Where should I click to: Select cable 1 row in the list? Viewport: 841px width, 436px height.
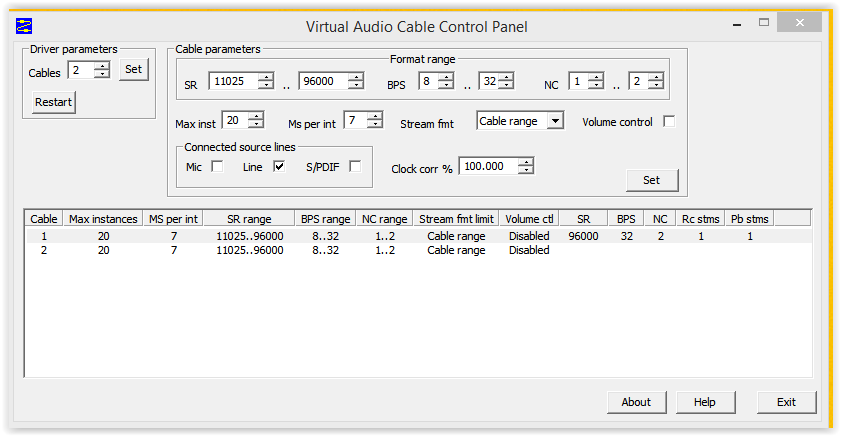(x=418, y=236)
